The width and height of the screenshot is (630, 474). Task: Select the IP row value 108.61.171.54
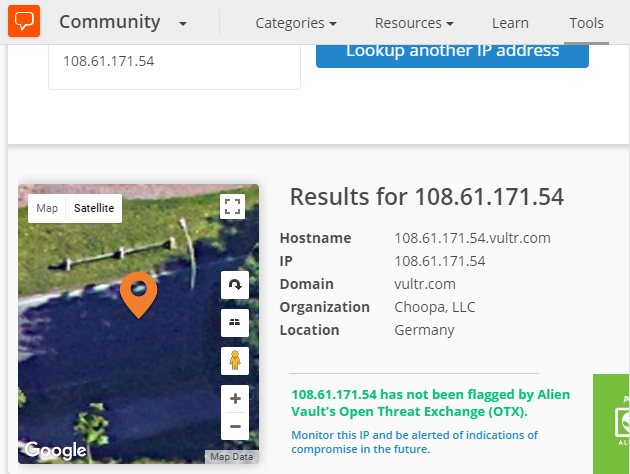(x=440, y=262)
